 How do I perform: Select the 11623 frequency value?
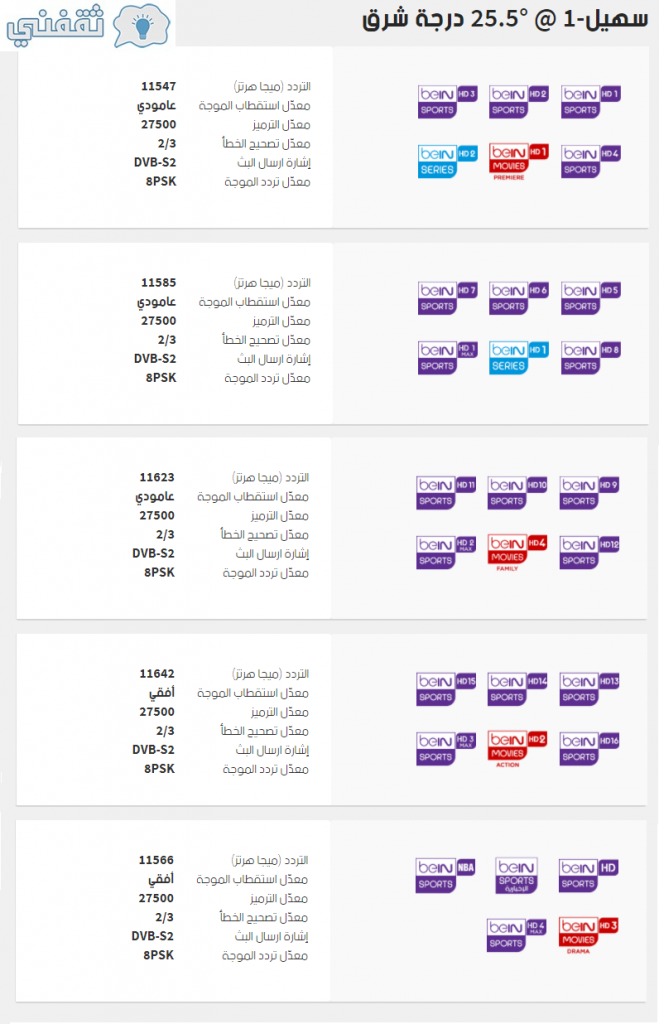157,477
